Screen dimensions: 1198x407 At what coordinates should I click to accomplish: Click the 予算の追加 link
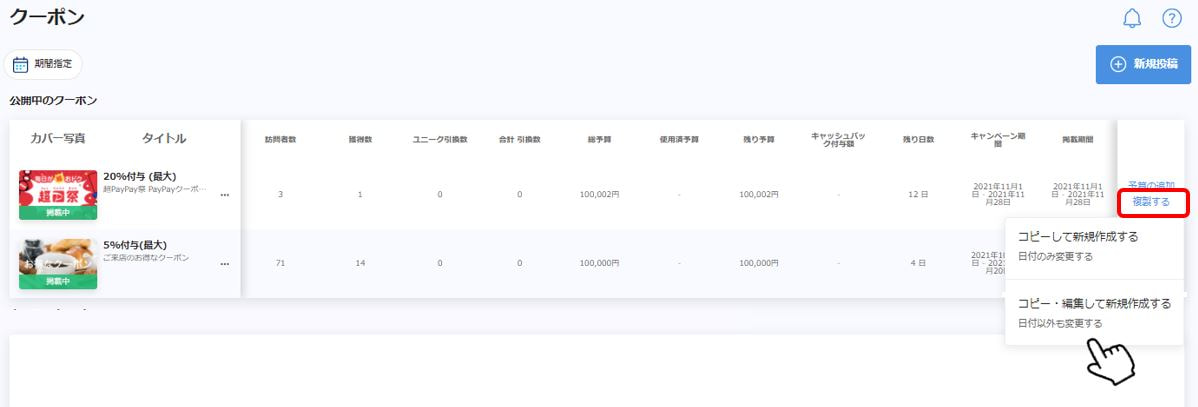[x=1151, y=184]
